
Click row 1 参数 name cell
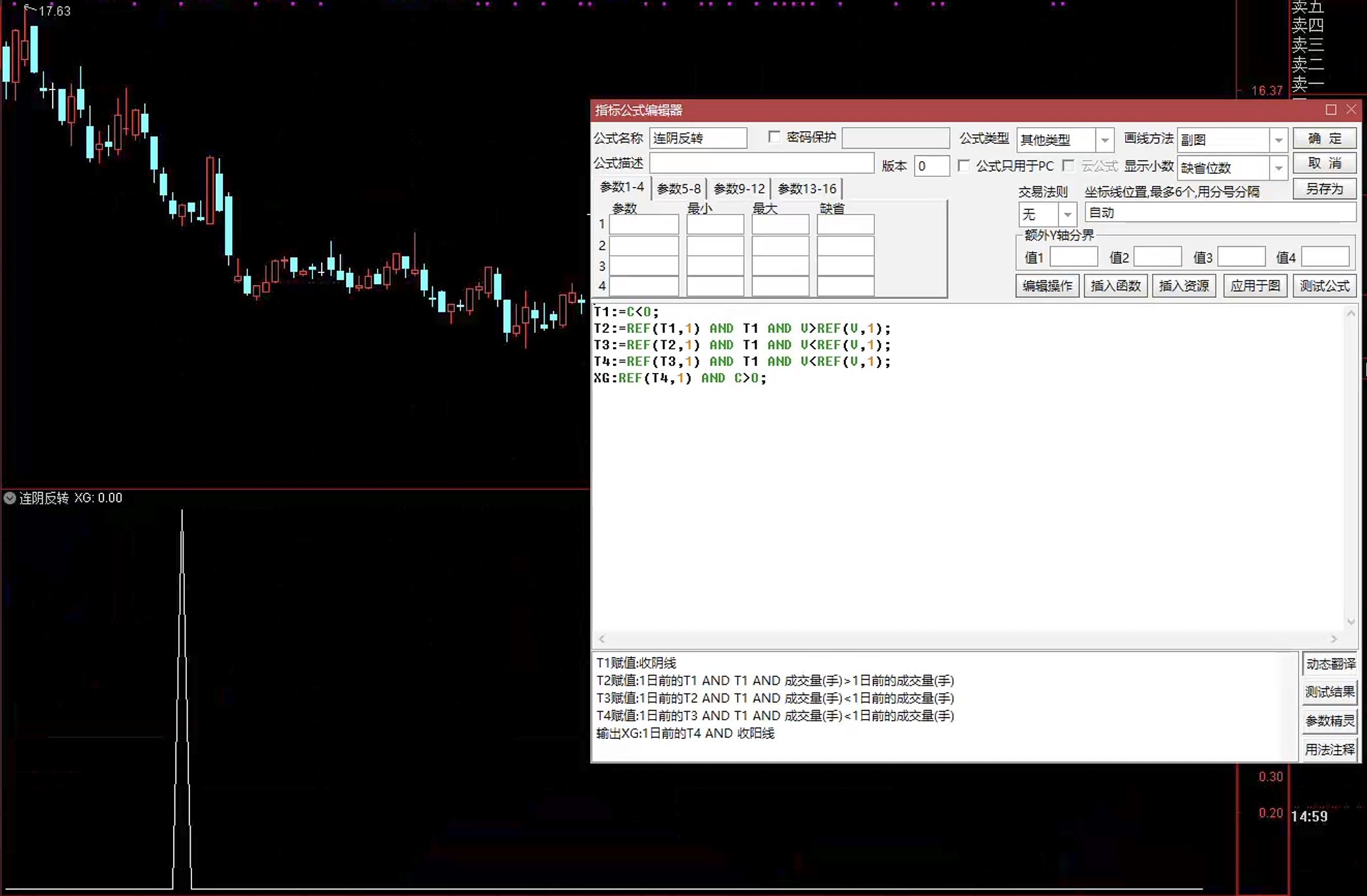pyautogui.click(x=644, y=224)
